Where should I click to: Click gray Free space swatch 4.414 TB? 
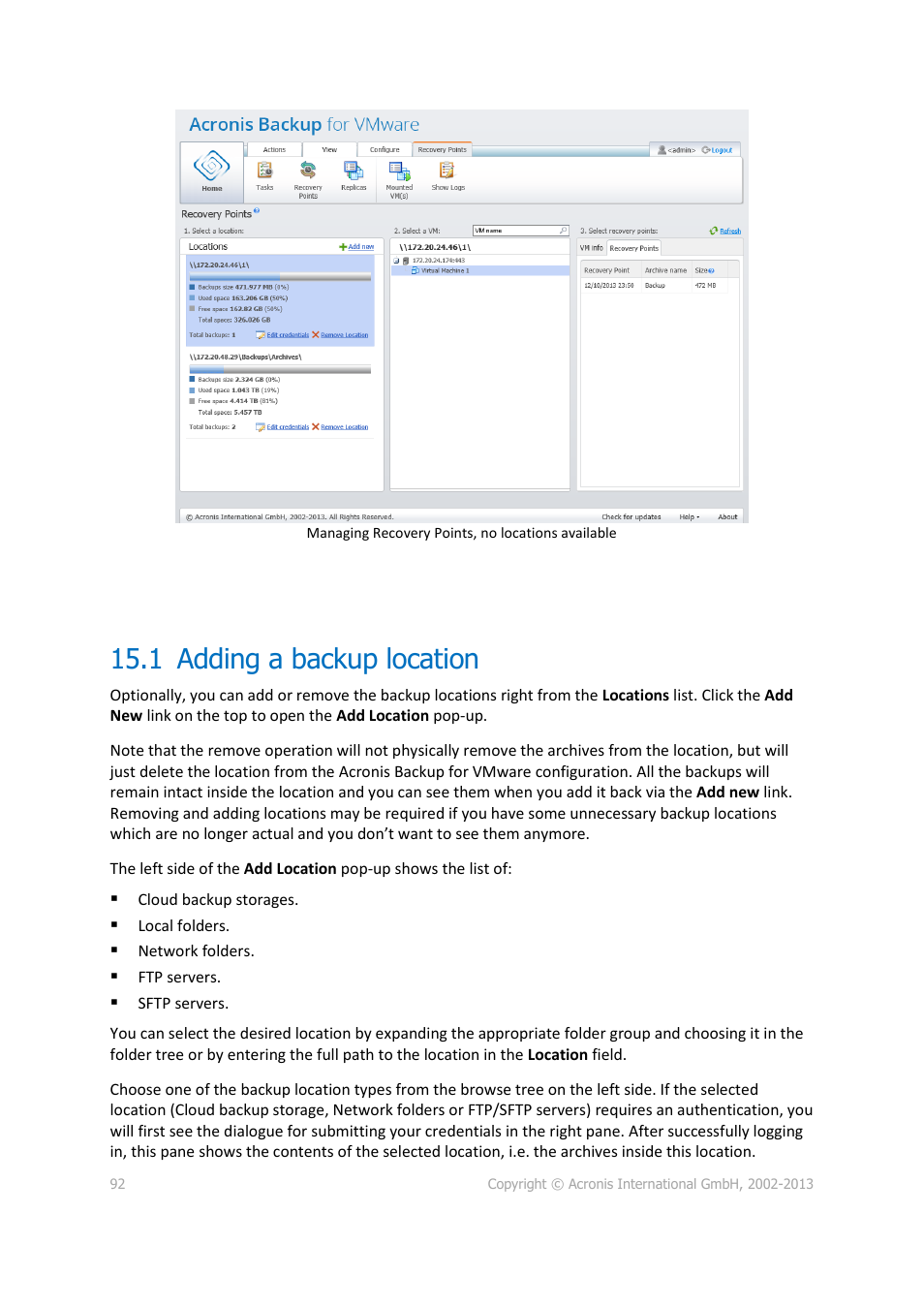192,401
